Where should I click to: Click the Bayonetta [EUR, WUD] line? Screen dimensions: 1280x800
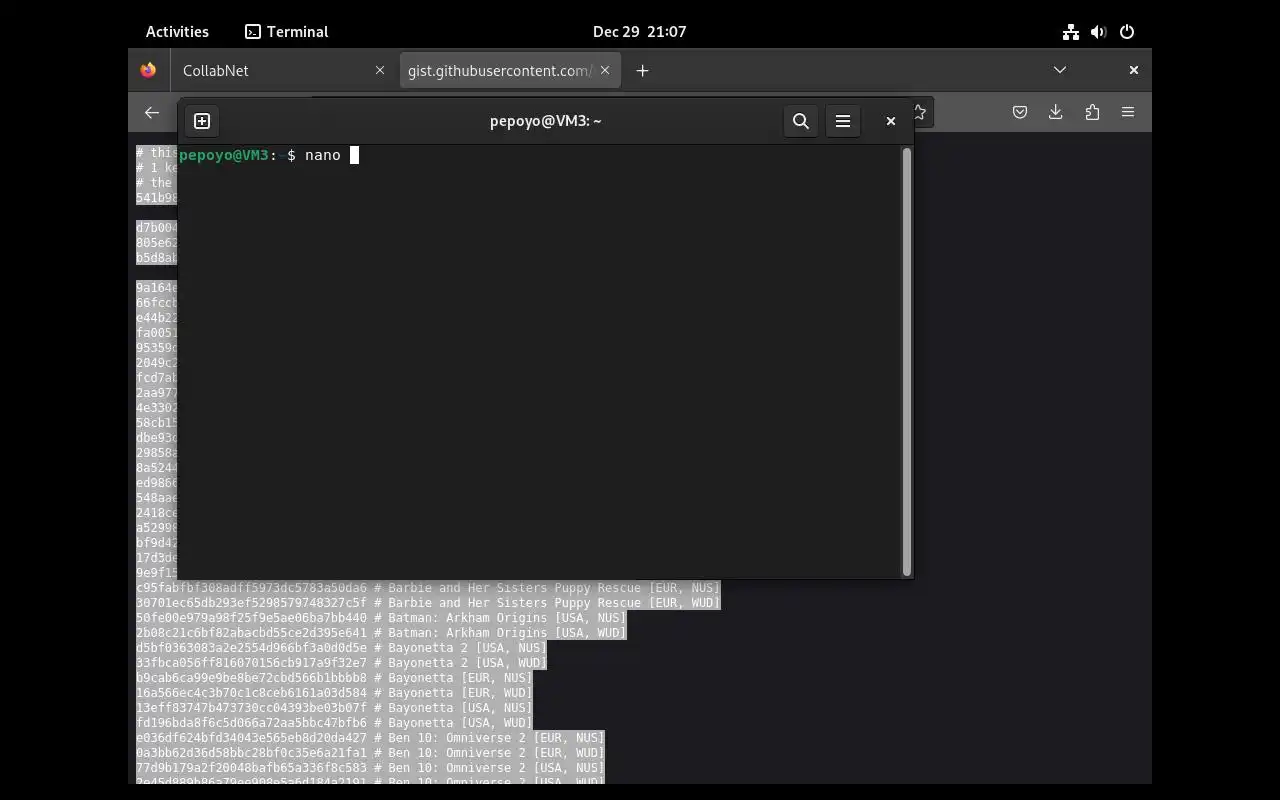point(335,693)
